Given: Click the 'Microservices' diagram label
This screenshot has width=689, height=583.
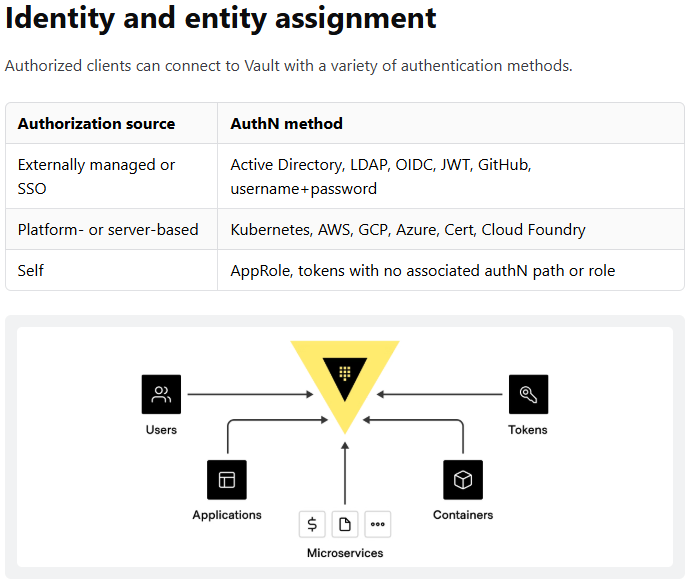Looking at the screenshot, I should [x=345, y=553].
